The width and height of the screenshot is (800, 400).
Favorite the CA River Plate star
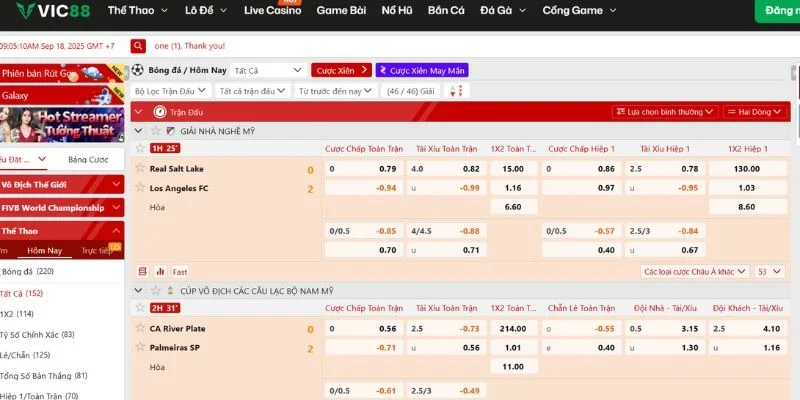[x=140, y=328]
